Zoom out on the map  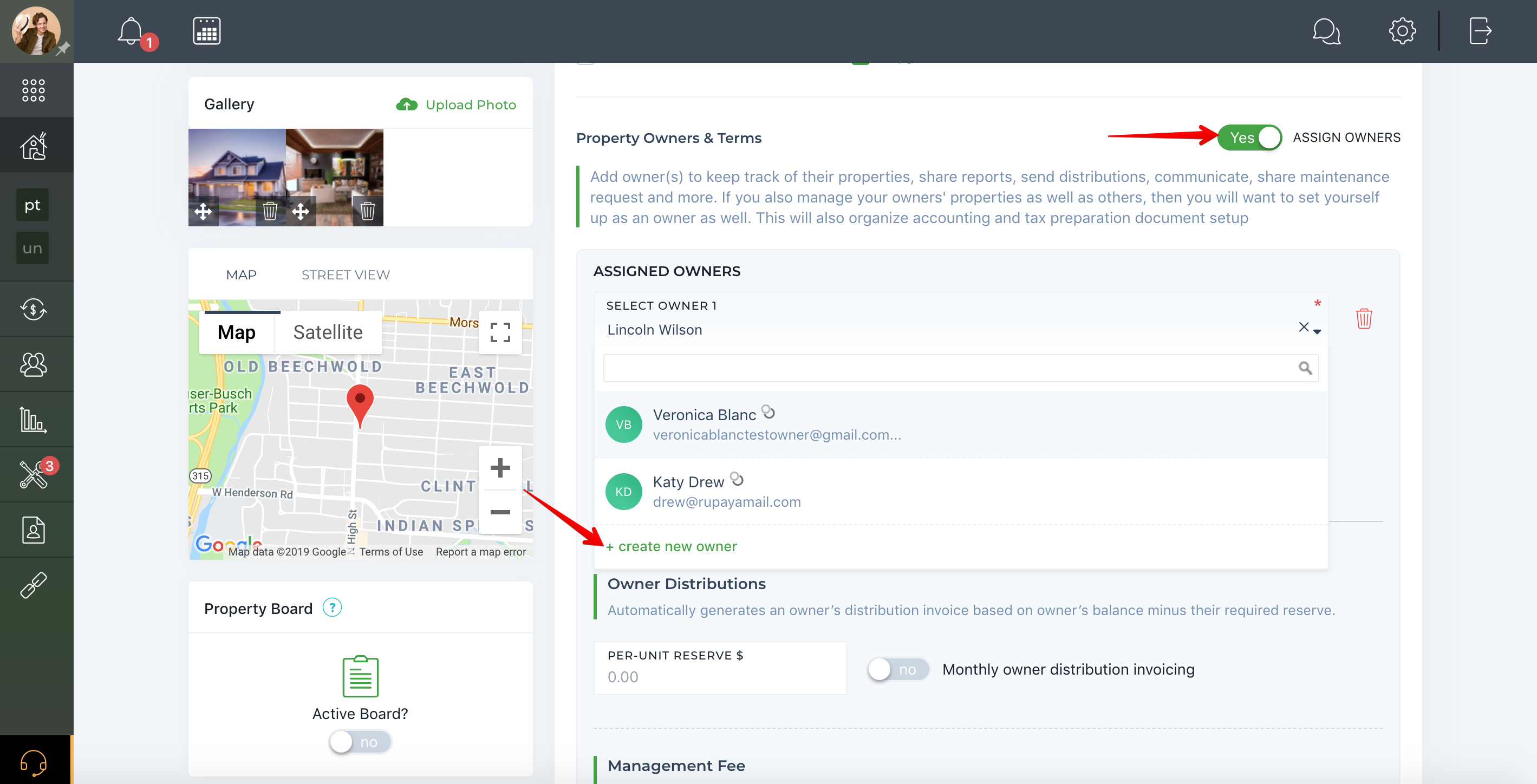(500, 512)
